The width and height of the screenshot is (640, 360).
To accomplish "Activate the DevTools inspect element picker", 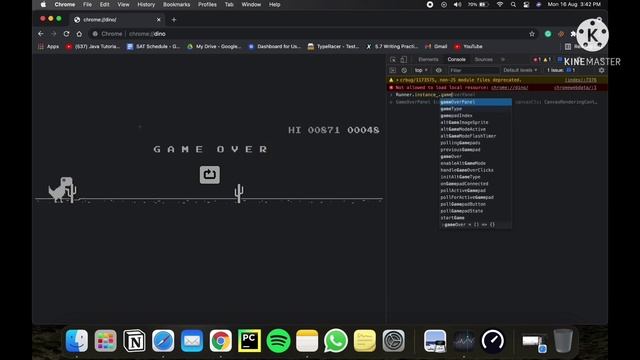I will pos(393,60).
